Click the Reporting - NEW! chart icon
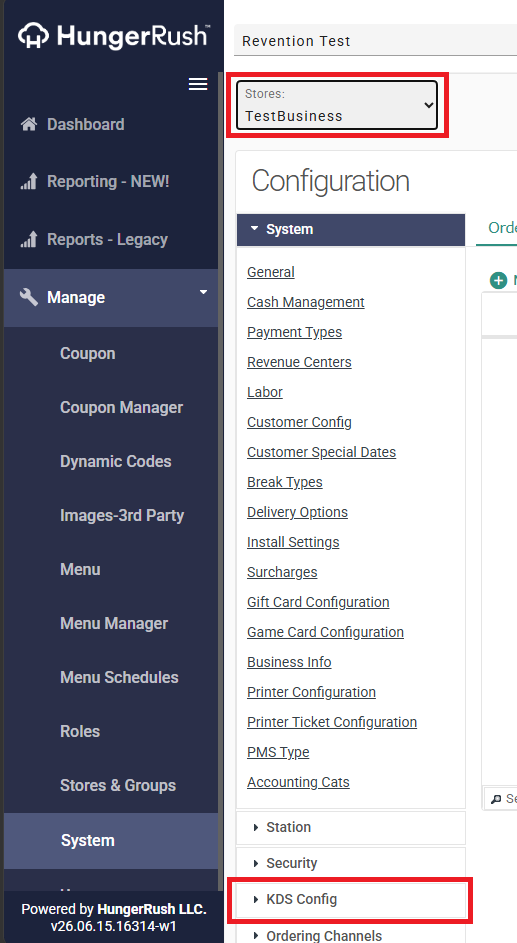Image resolution: width=517 pixels, height=943 pixels. point(28,182)
